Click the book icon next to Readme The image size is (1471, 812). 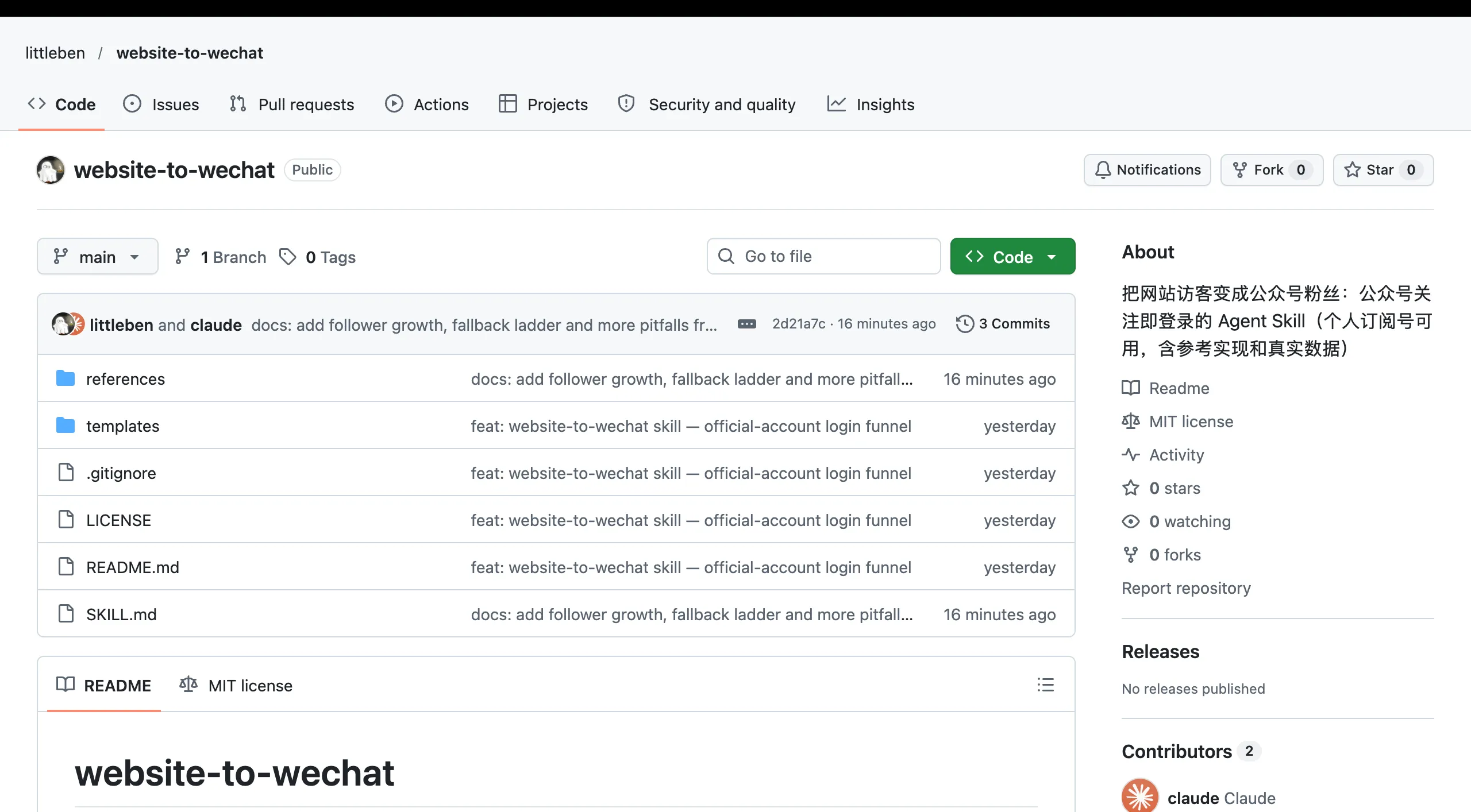[x=1131, y=388]
